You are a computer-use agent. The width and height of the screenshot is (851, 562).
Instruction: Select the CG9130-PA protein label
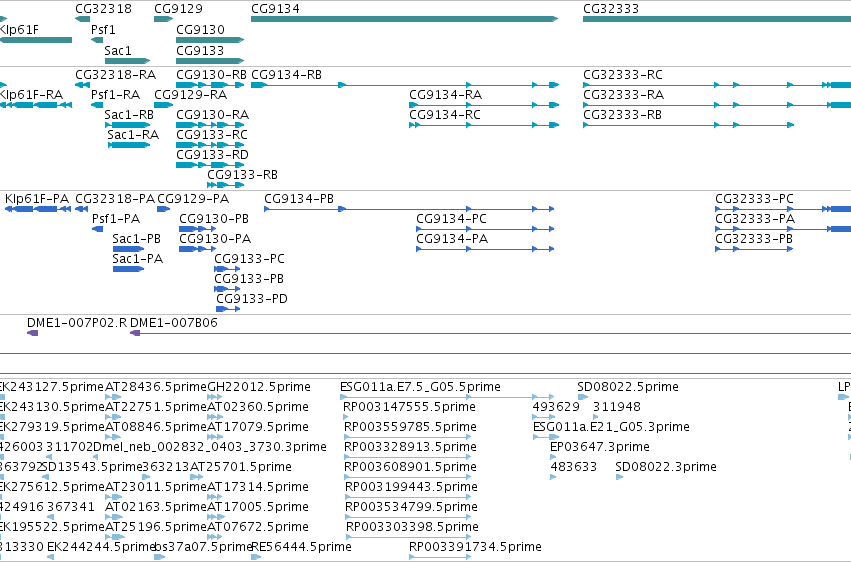pyautogui.click(x=215, y=239)
